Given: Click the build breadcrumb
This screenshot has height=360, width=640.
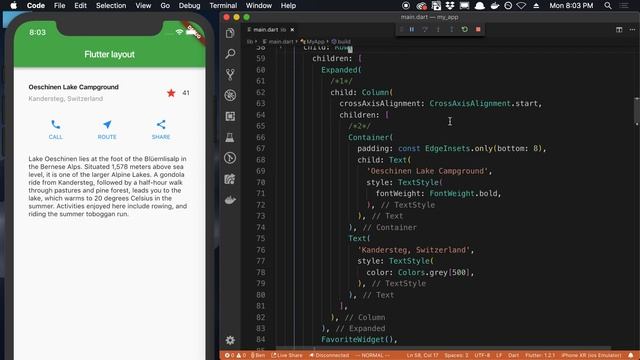Looking at the screenshot, I should 341,41.
